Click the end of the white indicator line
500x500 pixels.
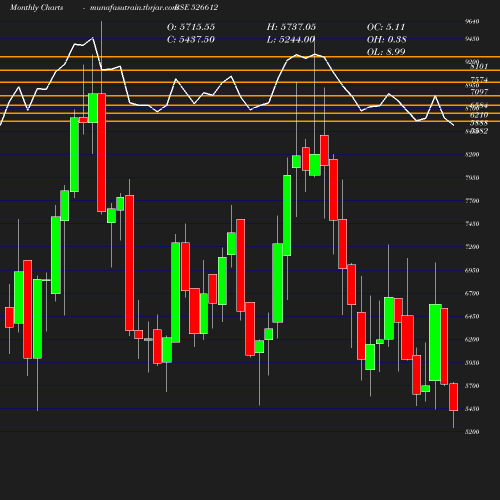coord(453,125)
